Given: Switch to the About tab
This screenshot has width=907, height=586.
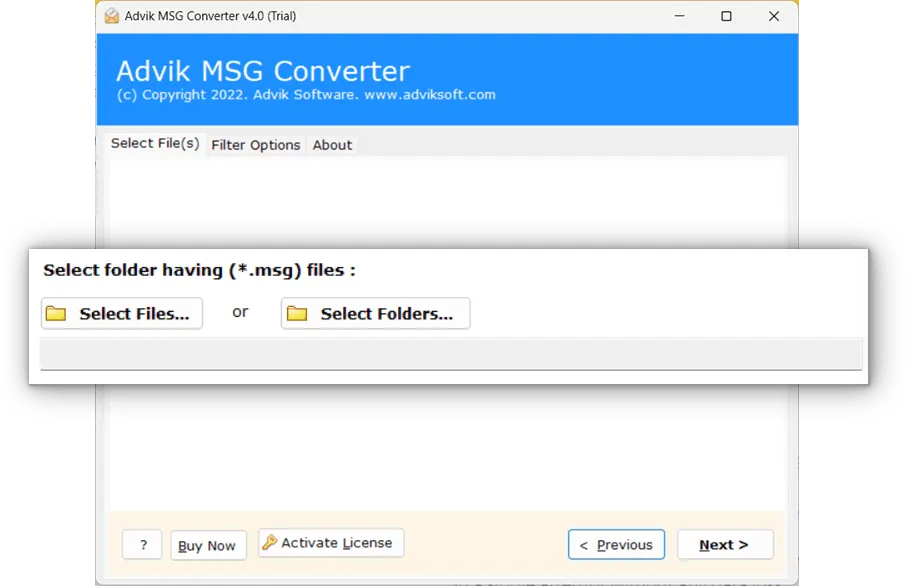Looking at the screenshot, I should point(332,145).
